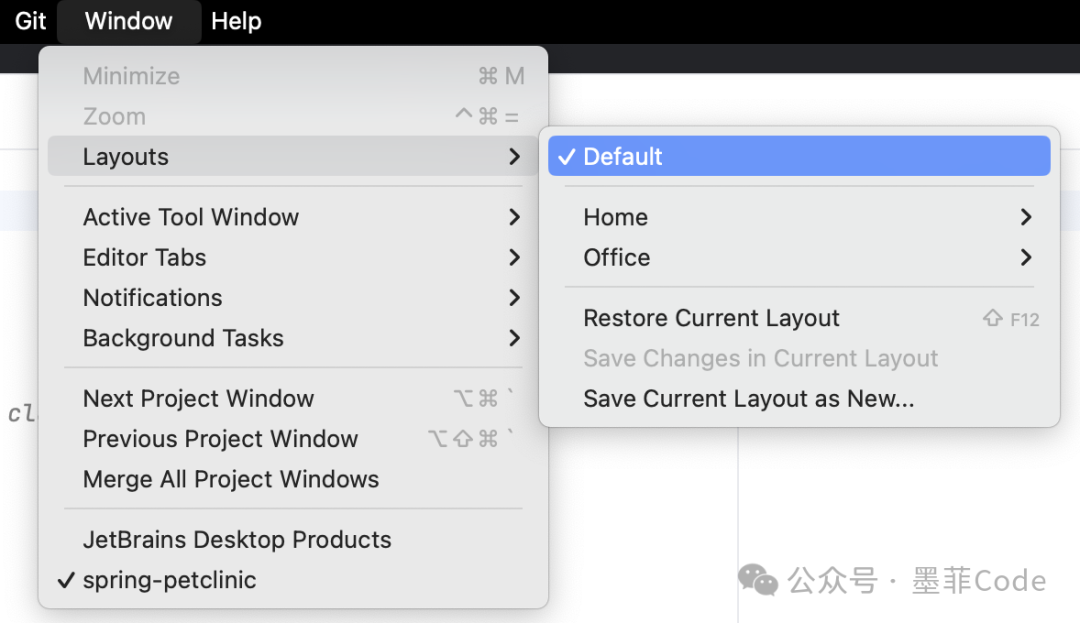
Task: Select Previous Project Window
Action: (x=220, y=439)
